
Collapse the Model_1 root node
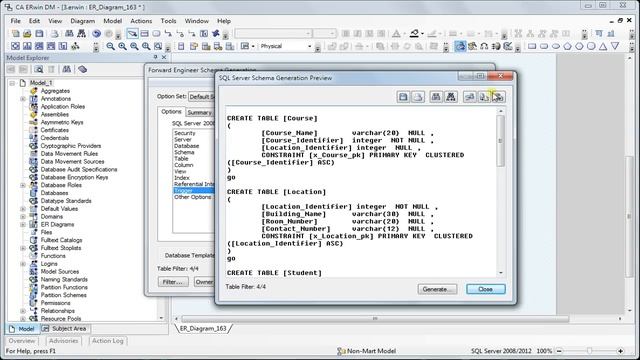(12, 83)
